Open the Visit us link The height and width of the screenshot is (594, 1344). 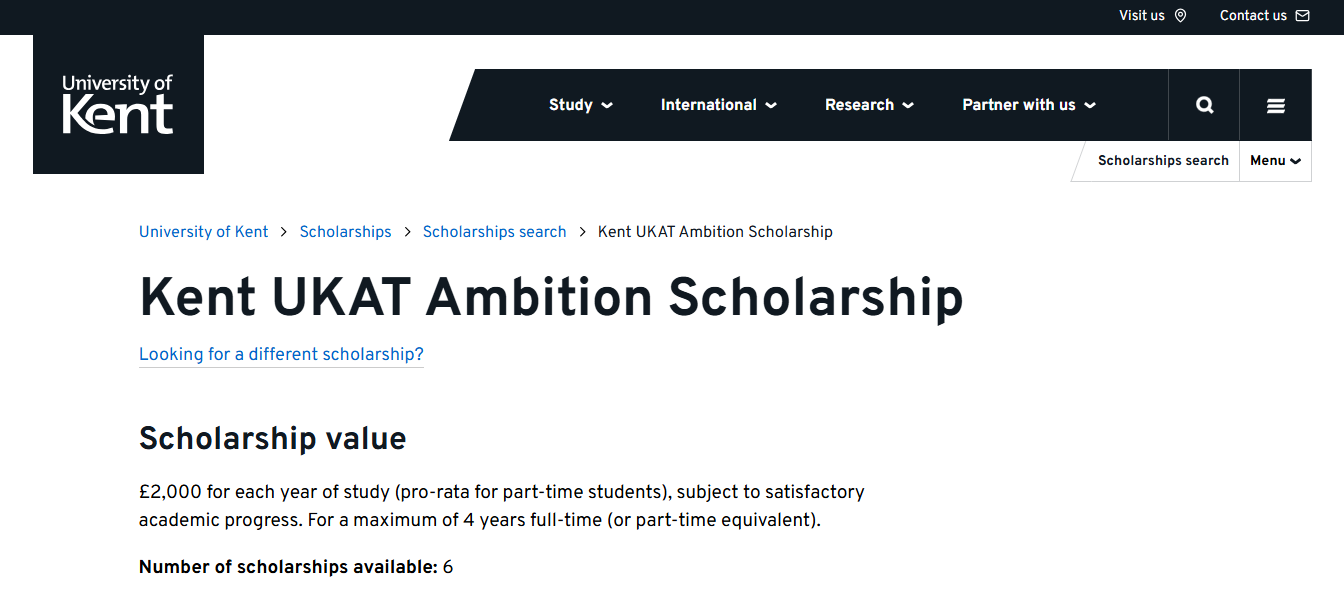[1142, 16]
